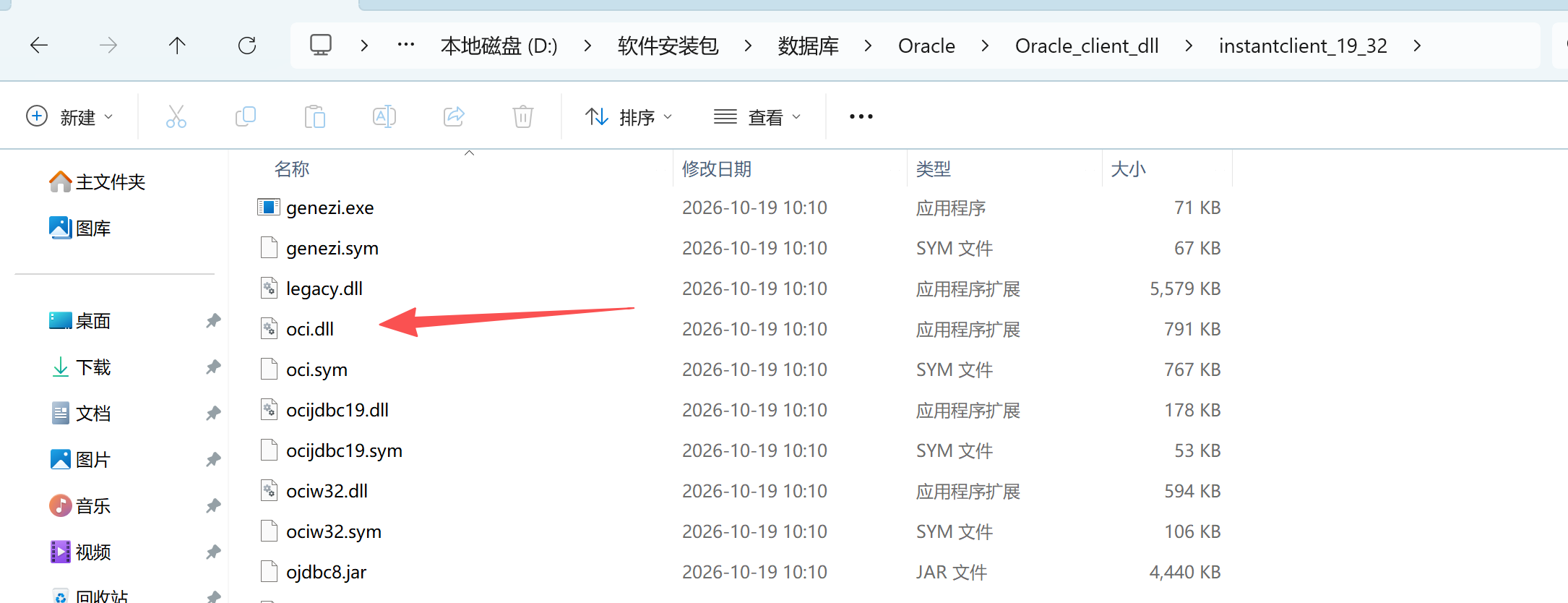Click the Paste clipboard icon

point(315,116)
